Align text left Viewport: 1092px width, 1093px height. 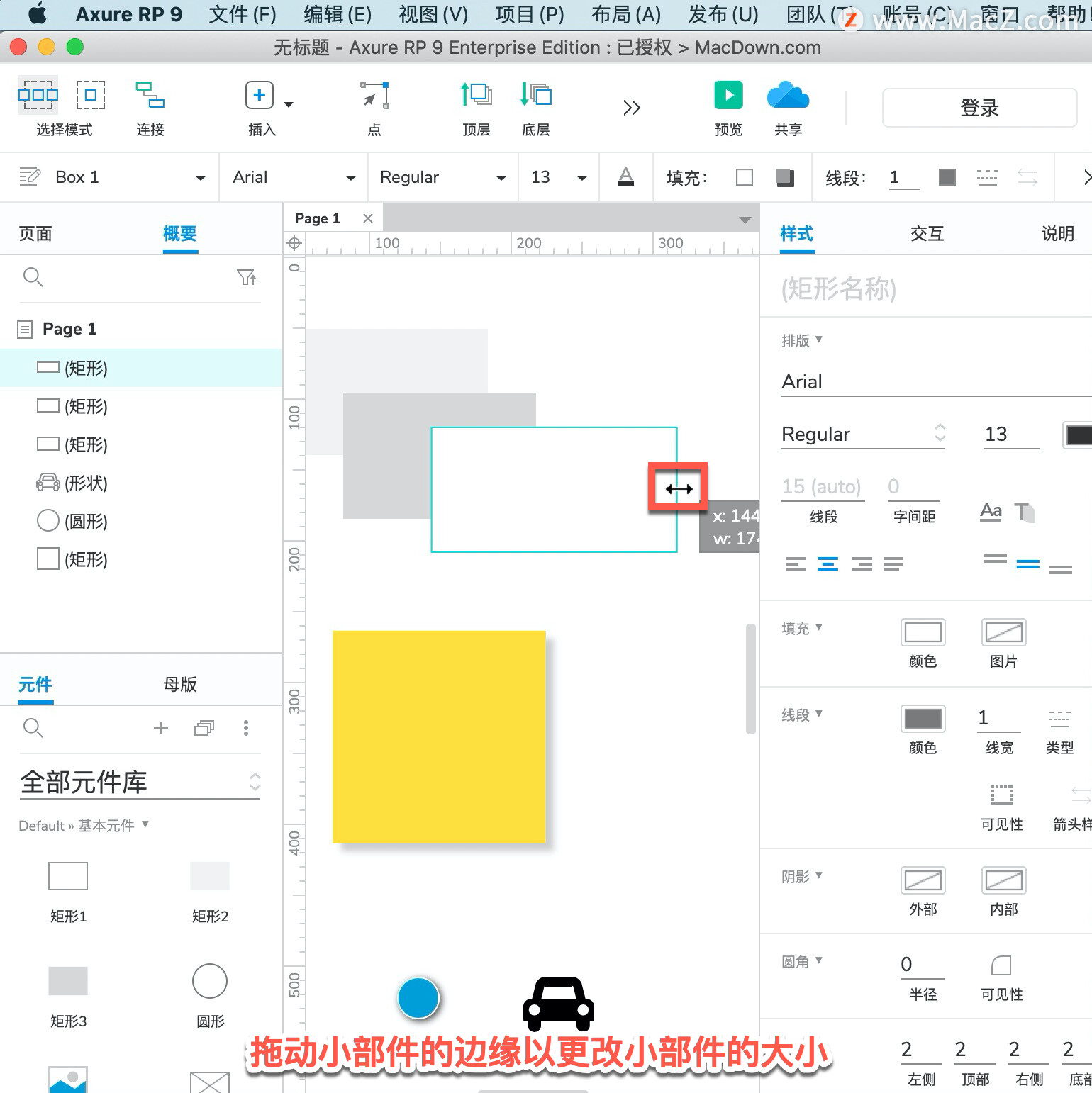[796, 564]
